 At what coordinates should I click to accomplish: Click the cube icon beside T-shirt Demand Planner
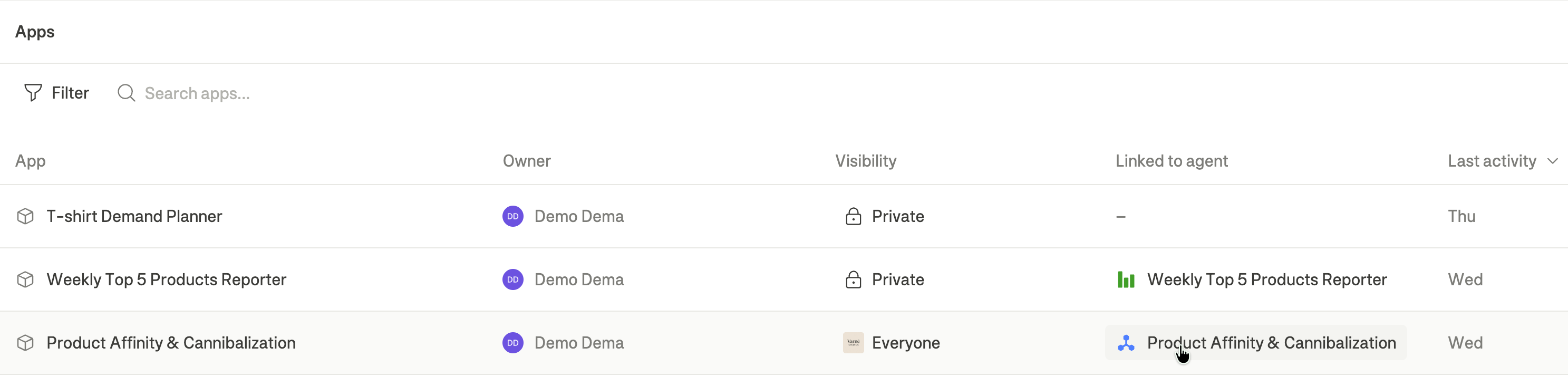pos(25,216)
